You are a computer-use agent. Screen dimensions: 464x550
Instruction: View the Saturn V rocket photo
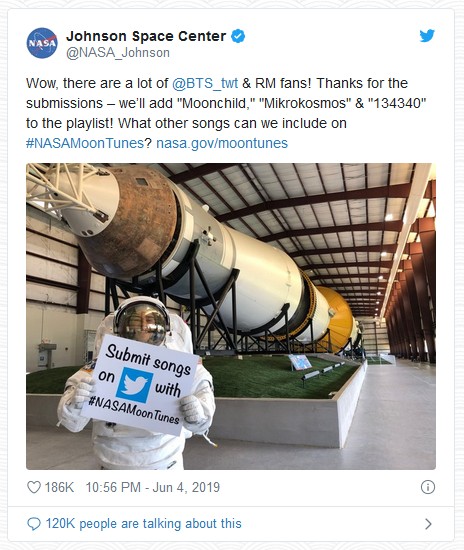(x=231, y=316)
